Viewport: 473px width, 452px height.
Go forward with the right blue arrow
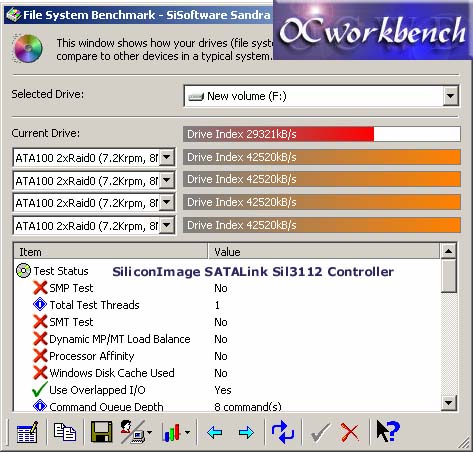tap(246, 433)
